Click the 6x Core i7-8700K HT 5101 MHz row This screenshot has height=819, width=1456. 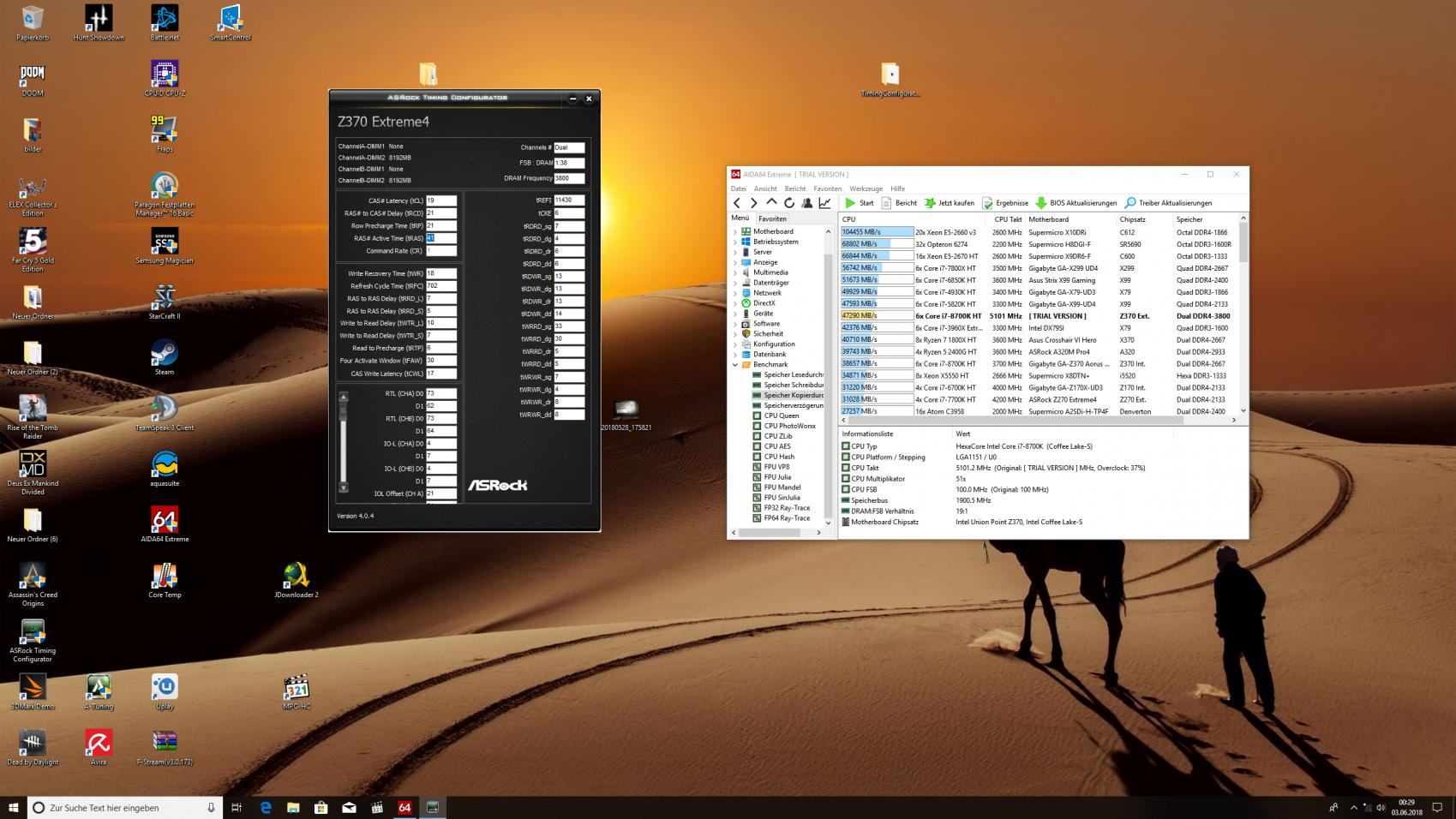(x=1039, y=316)
